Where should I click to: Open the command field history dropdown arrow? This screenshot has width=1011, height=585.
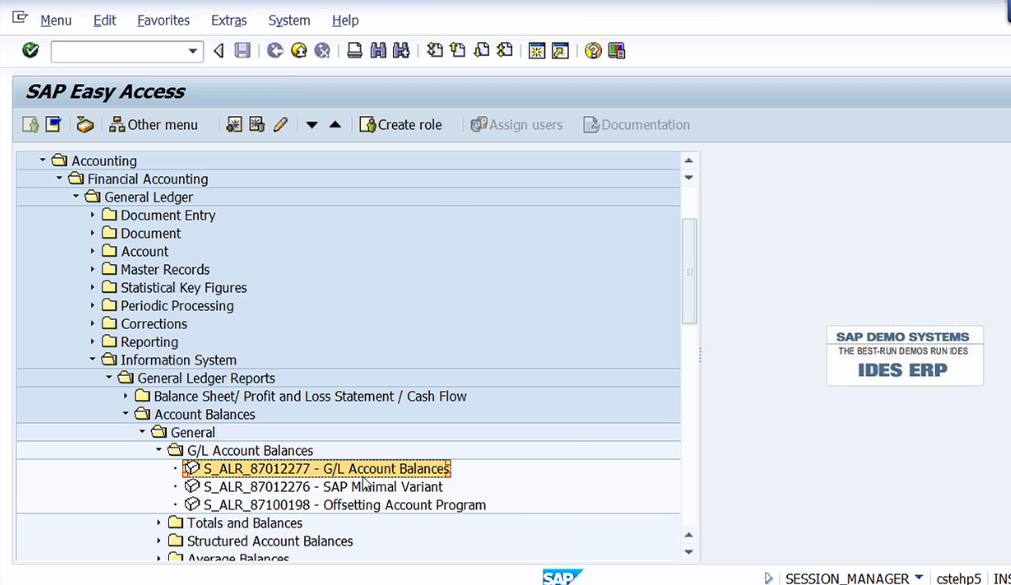coord(192,51)
